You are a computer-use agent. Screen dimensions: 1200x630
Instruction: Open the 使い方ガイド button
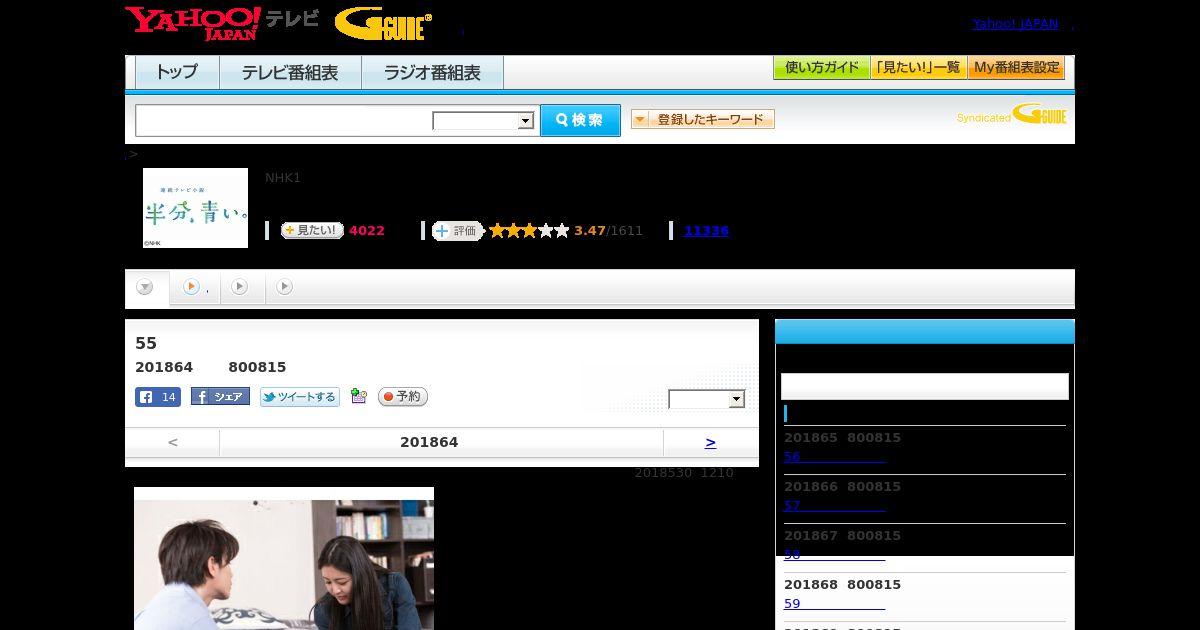tap(821, 68)
